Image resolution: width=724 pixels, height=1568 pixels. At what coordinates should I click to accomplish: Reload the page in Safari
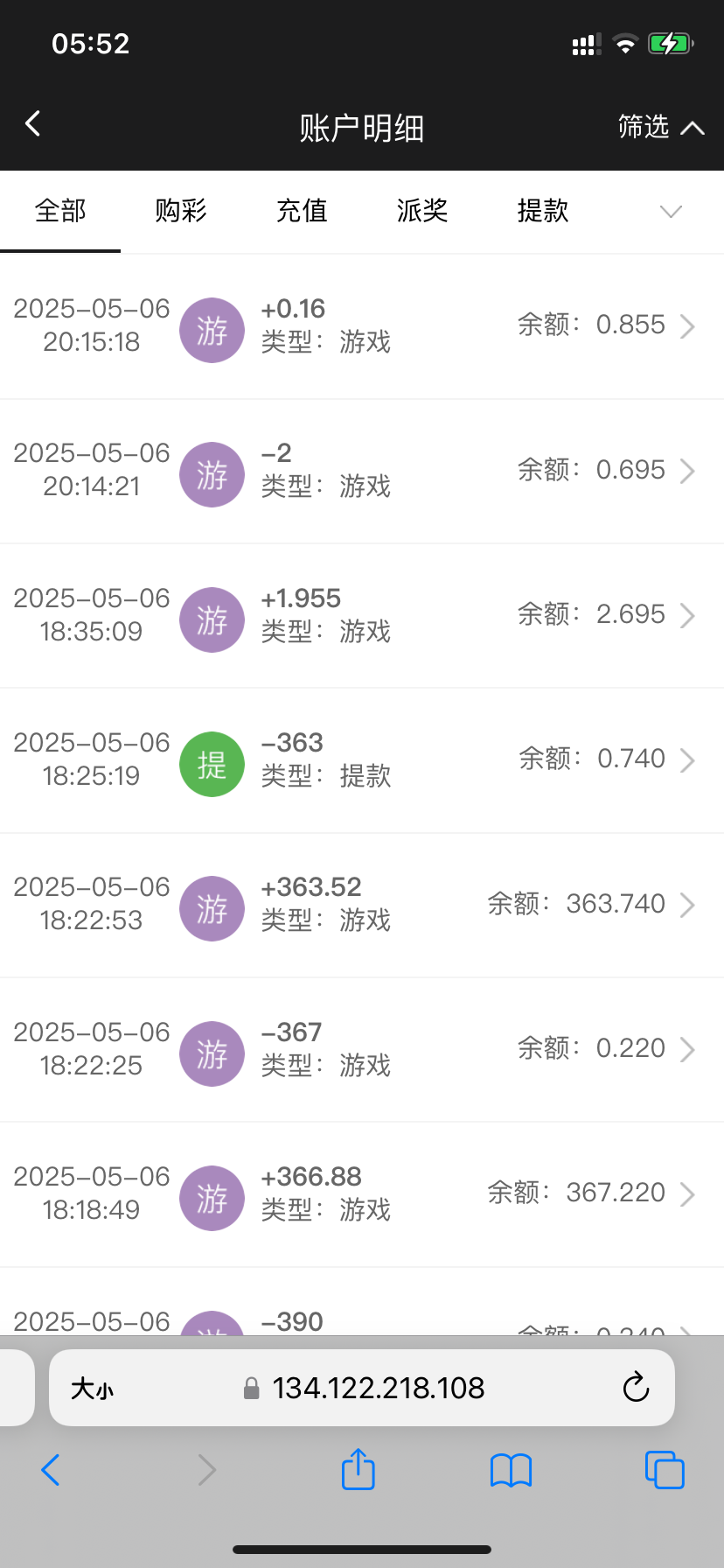[636, 1388]
